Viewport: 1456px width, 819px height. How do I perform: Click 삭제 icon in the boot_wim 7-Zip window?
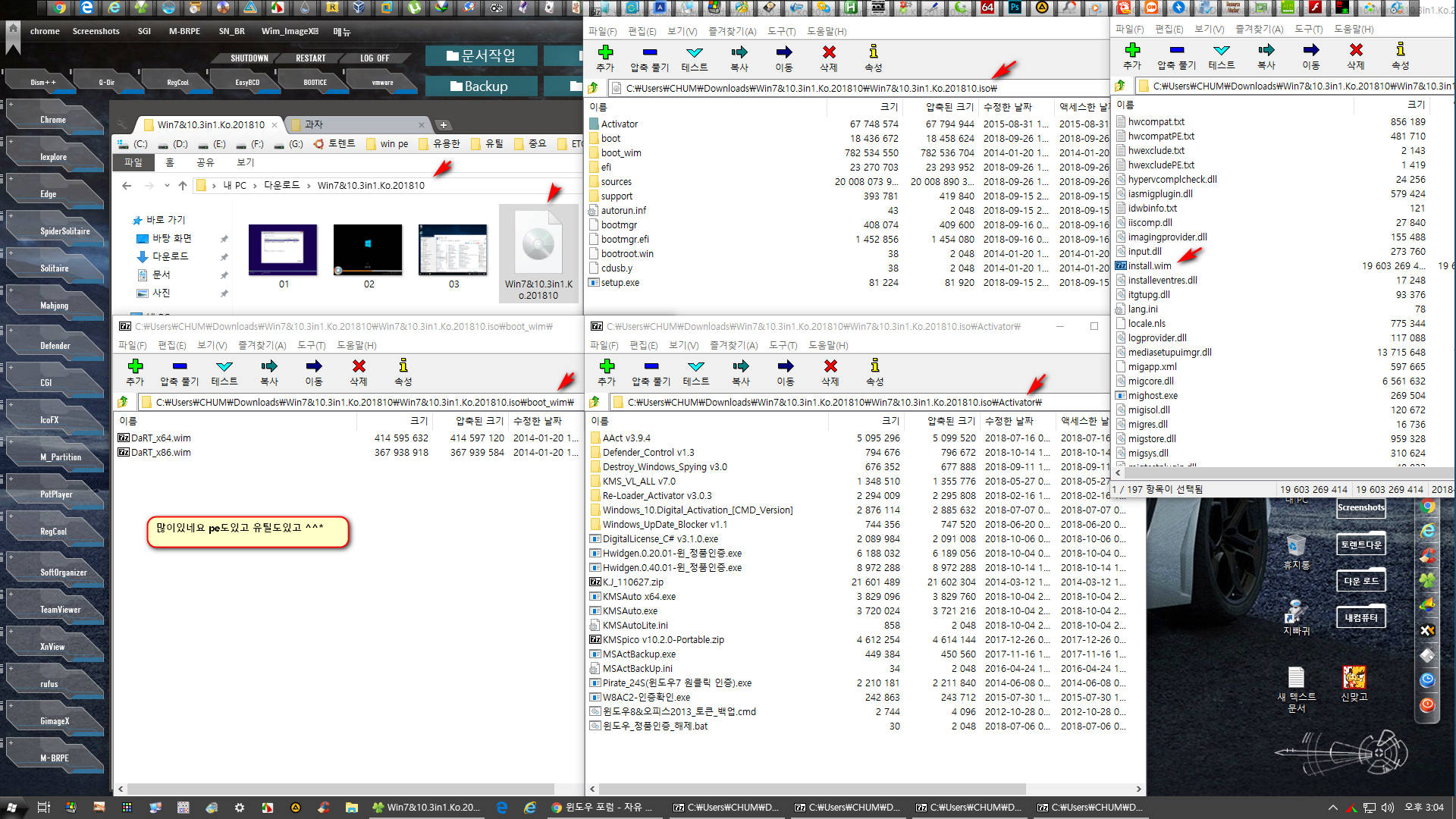click(x=359, y=366)
